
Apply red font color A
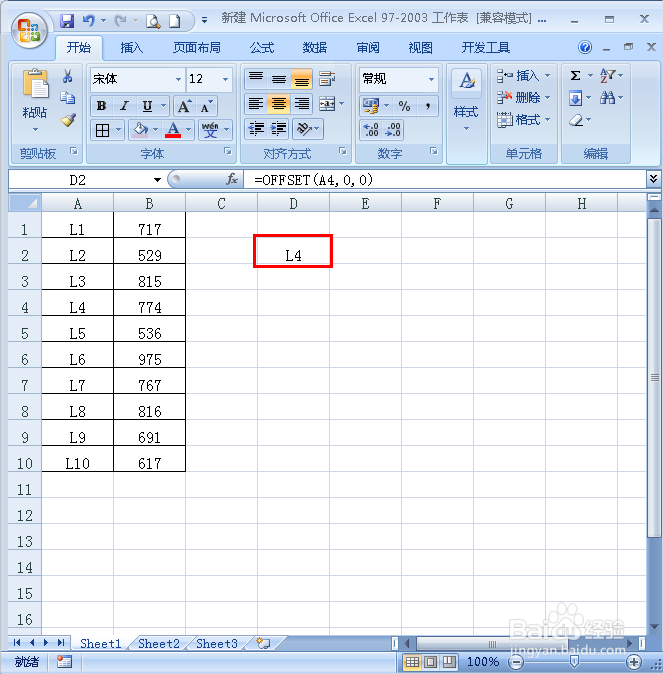click(x=173, y=130)
